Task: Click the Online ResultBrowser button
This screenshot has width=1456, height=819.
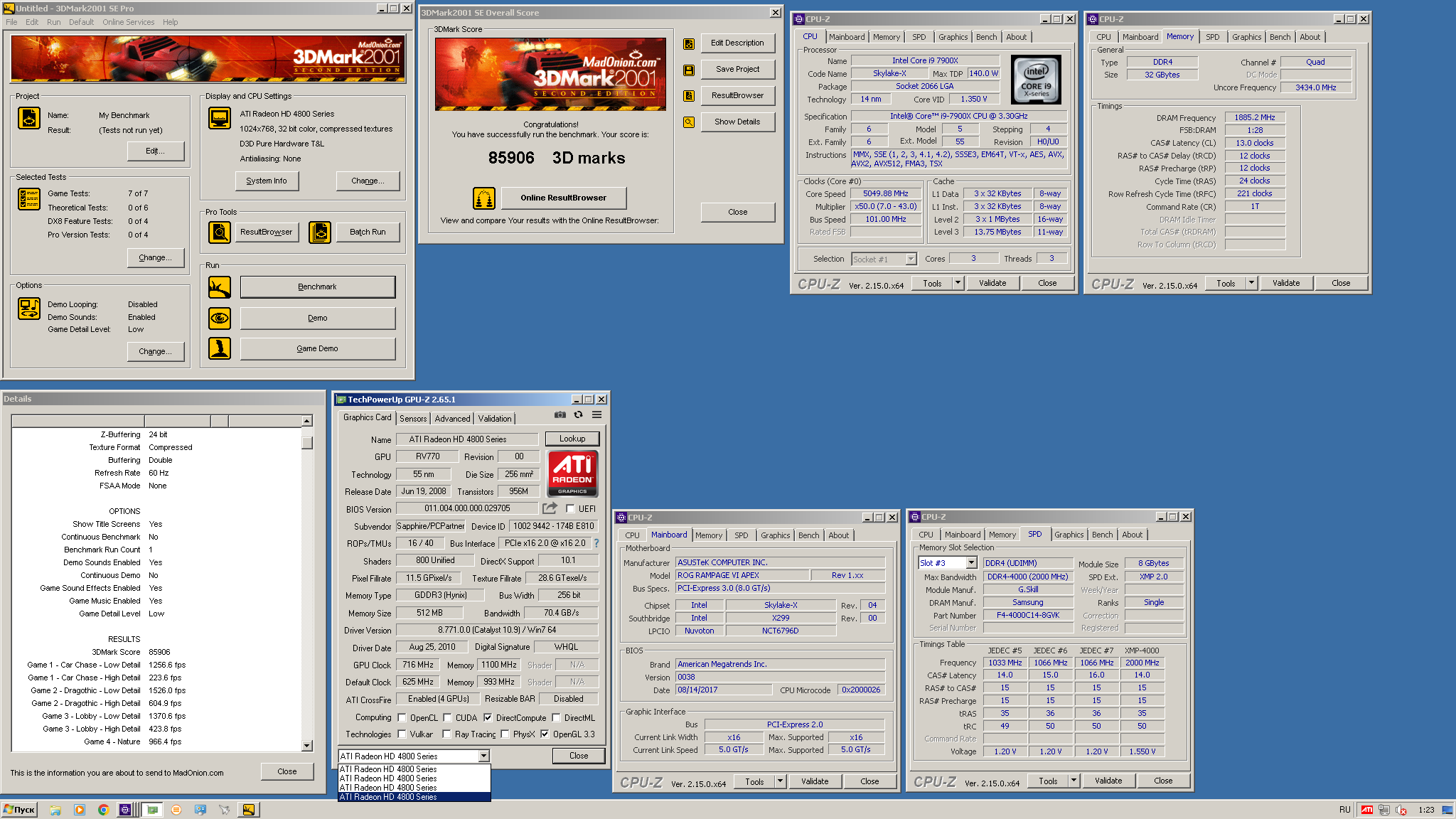Action: pyautogui.click(x=563, y=198)
